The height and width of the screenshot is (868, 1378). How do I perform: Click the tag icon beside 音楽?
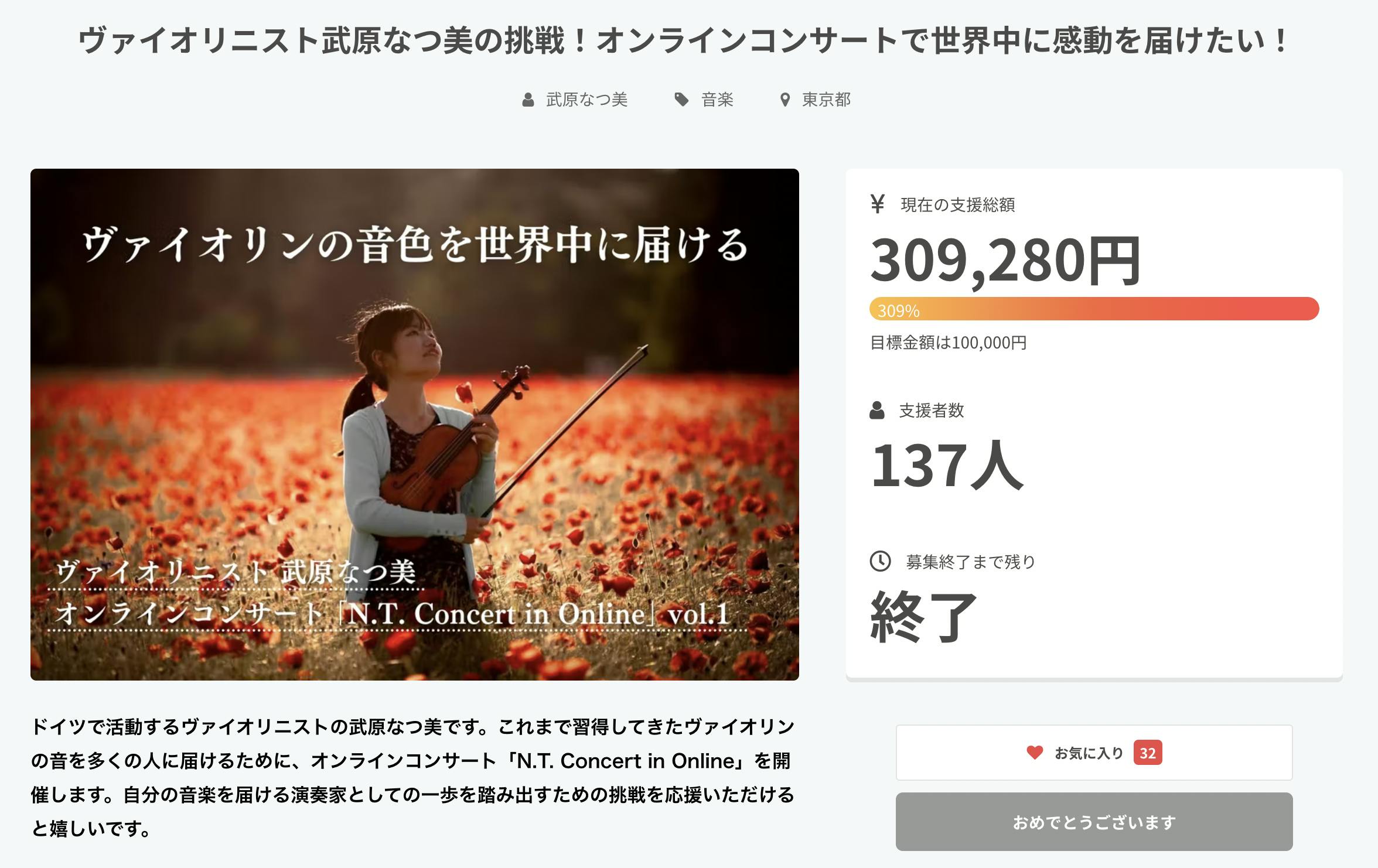681,100
